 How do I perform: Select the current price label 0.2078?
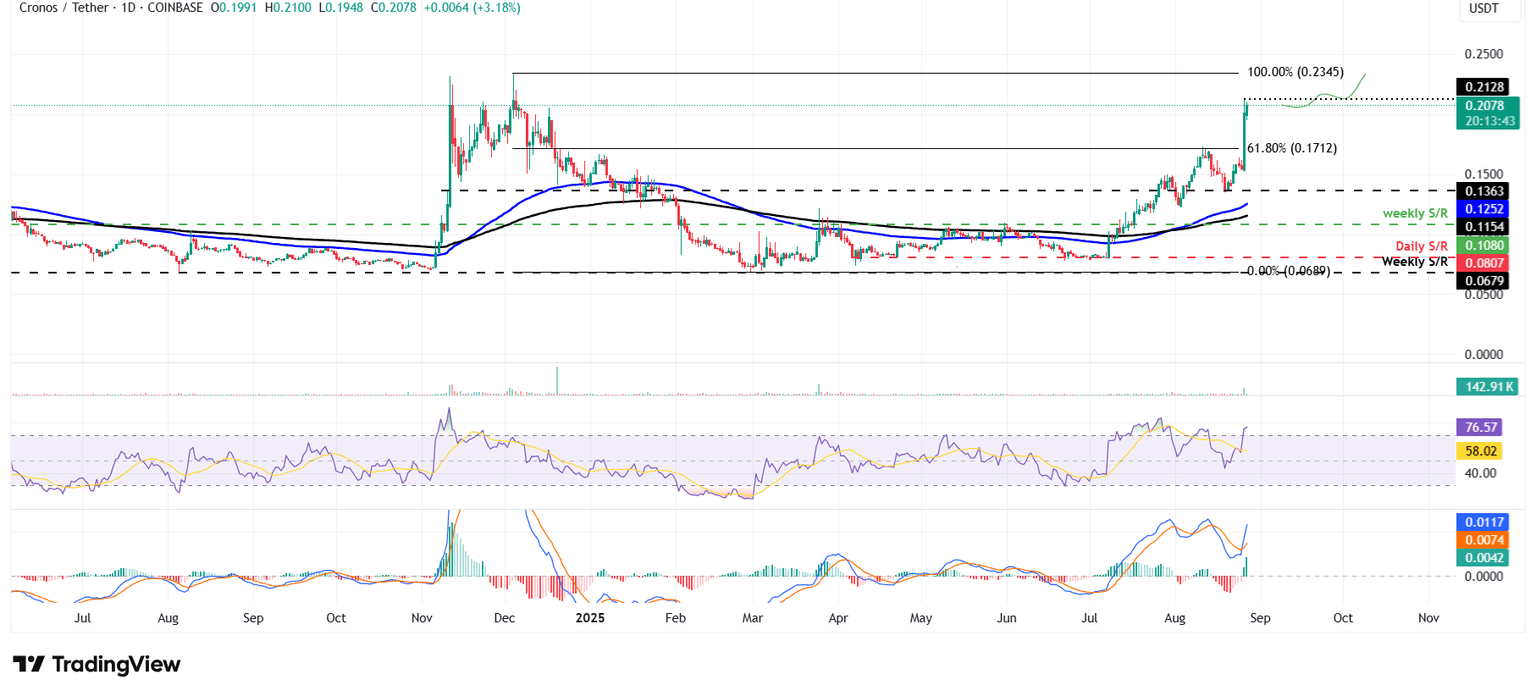(1485, 105)
